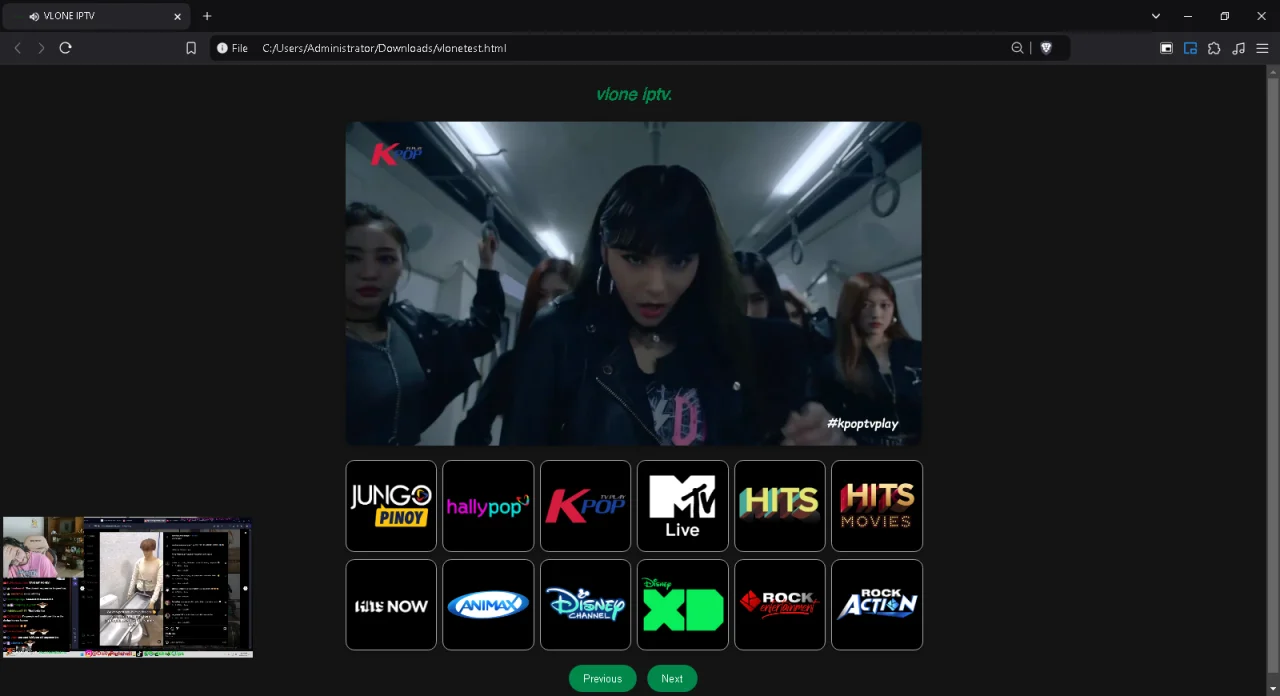
Task: Click the picture-in-picture overlay window
Action: [x=127, y=587]
